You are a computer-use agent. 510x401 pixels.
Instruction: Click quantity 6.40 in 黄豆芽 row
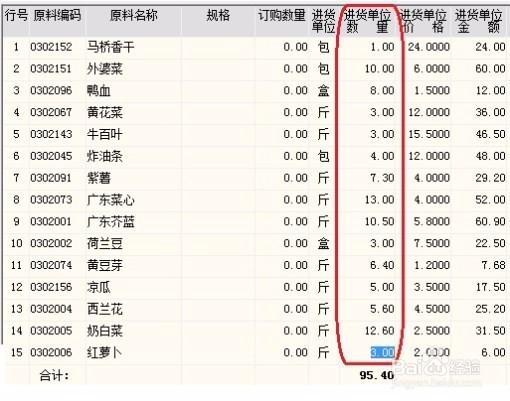pyautogui.click(x=382, y=265)
